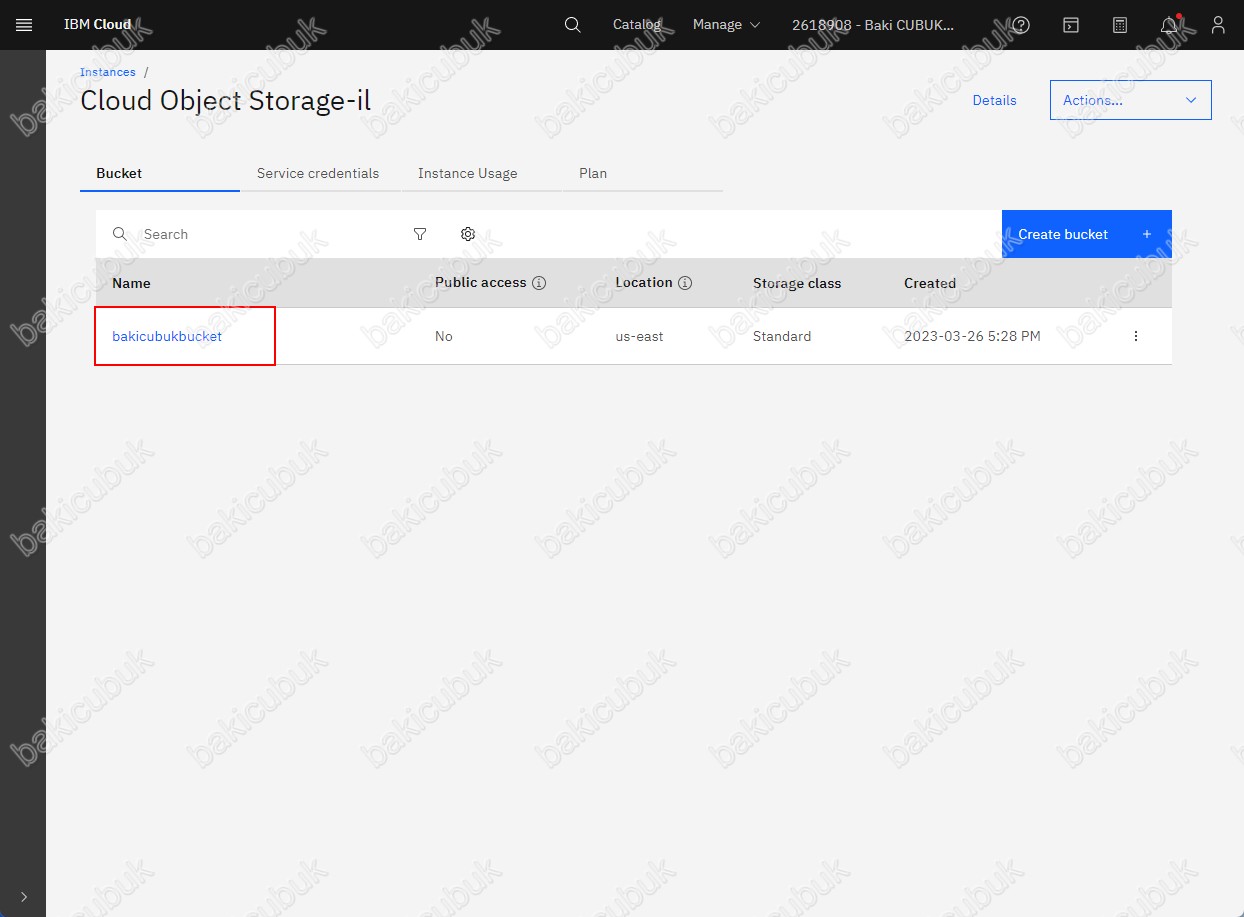The image size is (1244, 917).
Task: Open the Help question-mark icon
Action: 1021,25
